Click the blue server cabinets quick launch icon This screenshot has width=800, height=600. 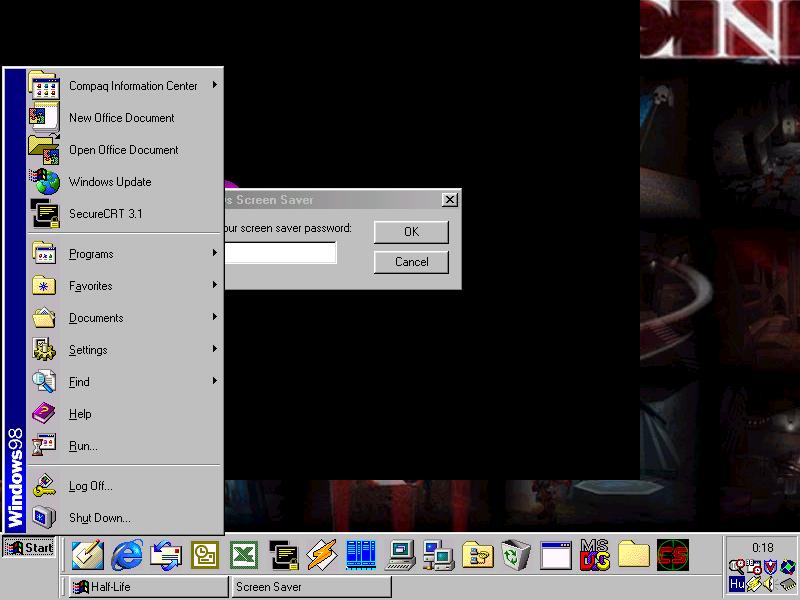point(361,555)
